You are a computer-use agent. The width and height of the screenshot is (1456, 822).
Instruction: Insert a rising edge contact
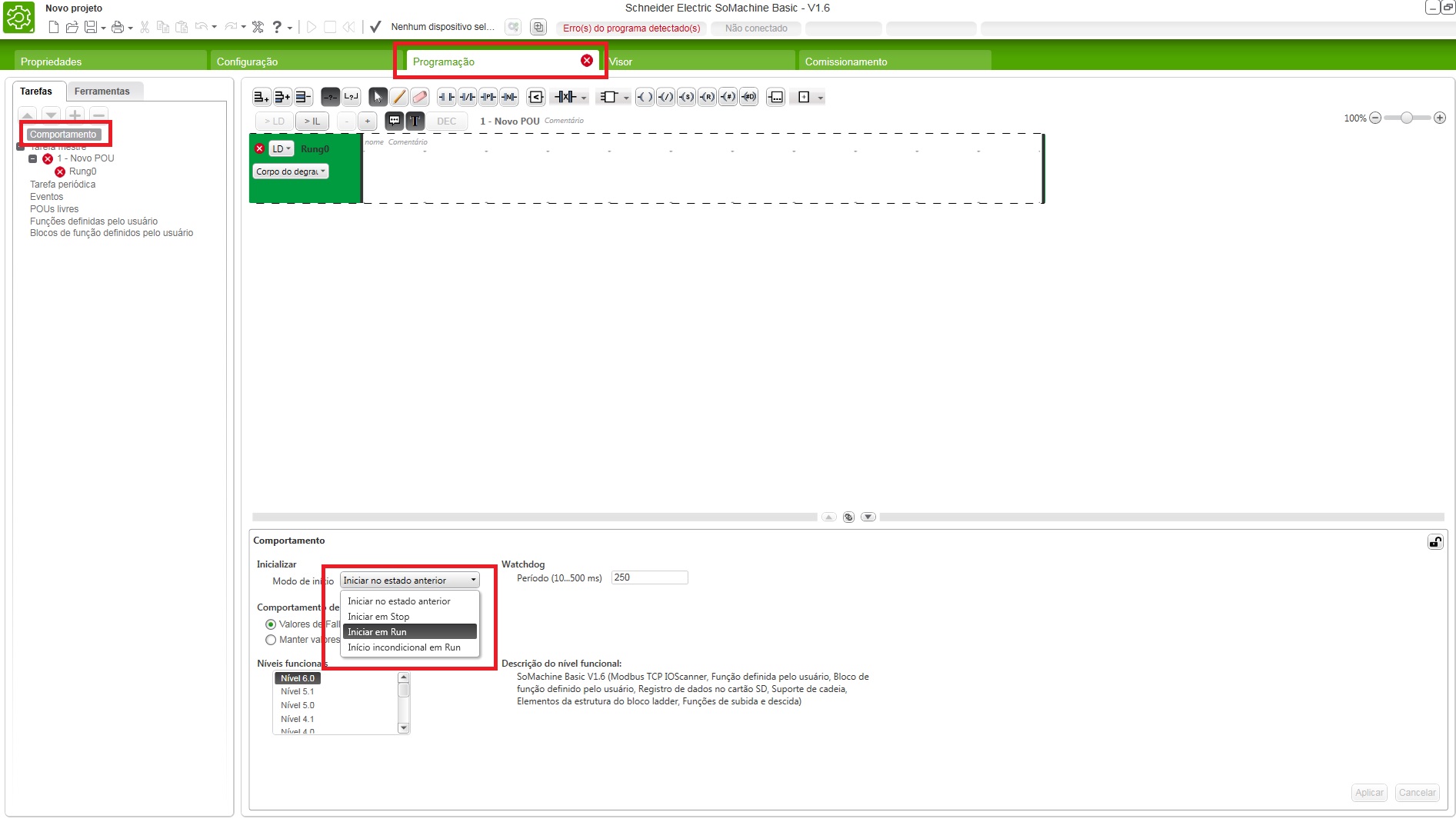[x=488, y=97]
